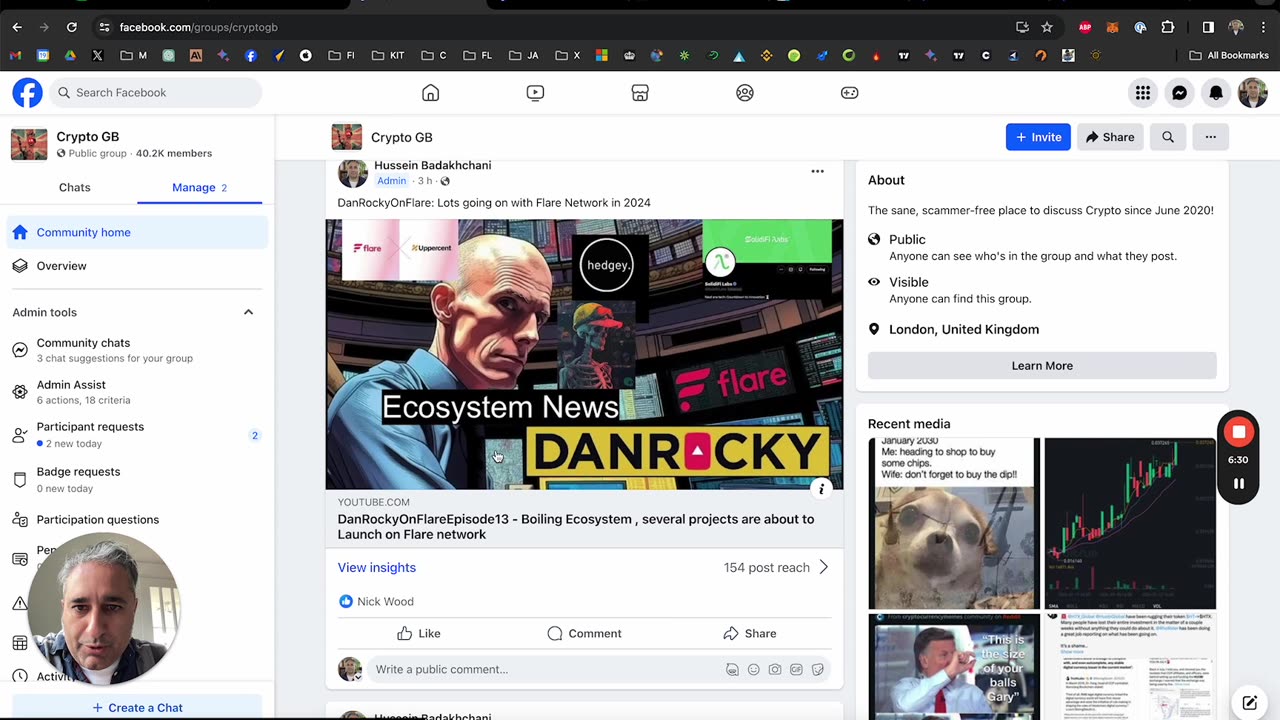Image resolution: width=1280 pixels, height=720 pixels.
Task: Select Community home in sidebar
Action: click(137, 232)
